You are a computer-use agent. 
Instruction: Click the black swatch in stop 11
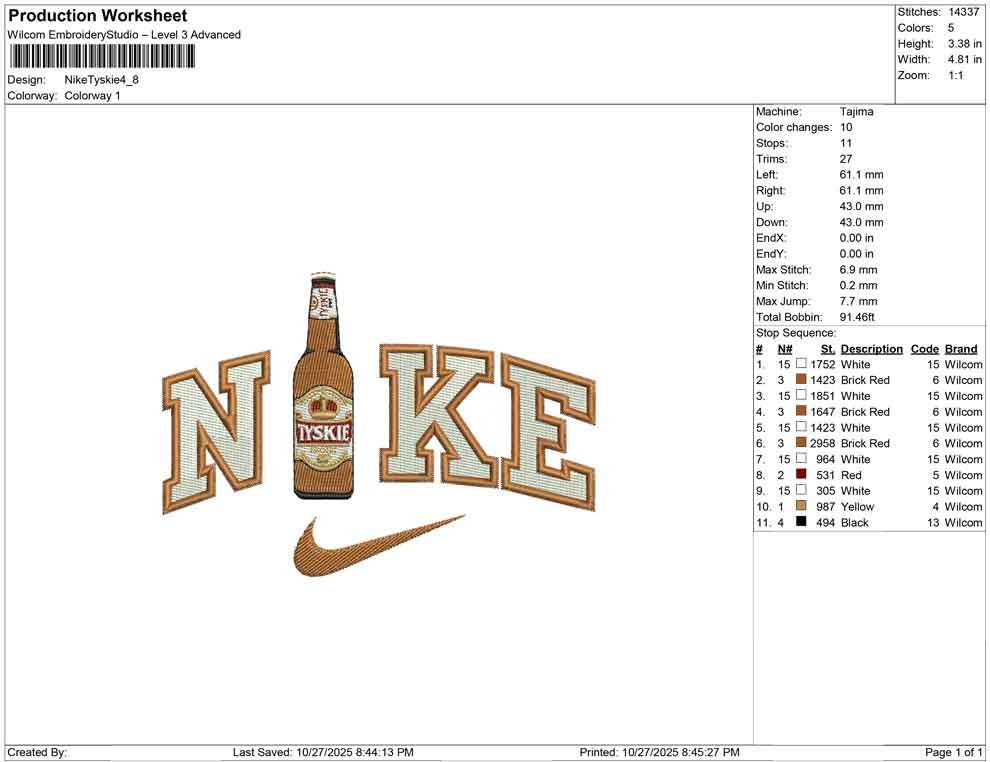pyautogui.click(x=801, y=521)
